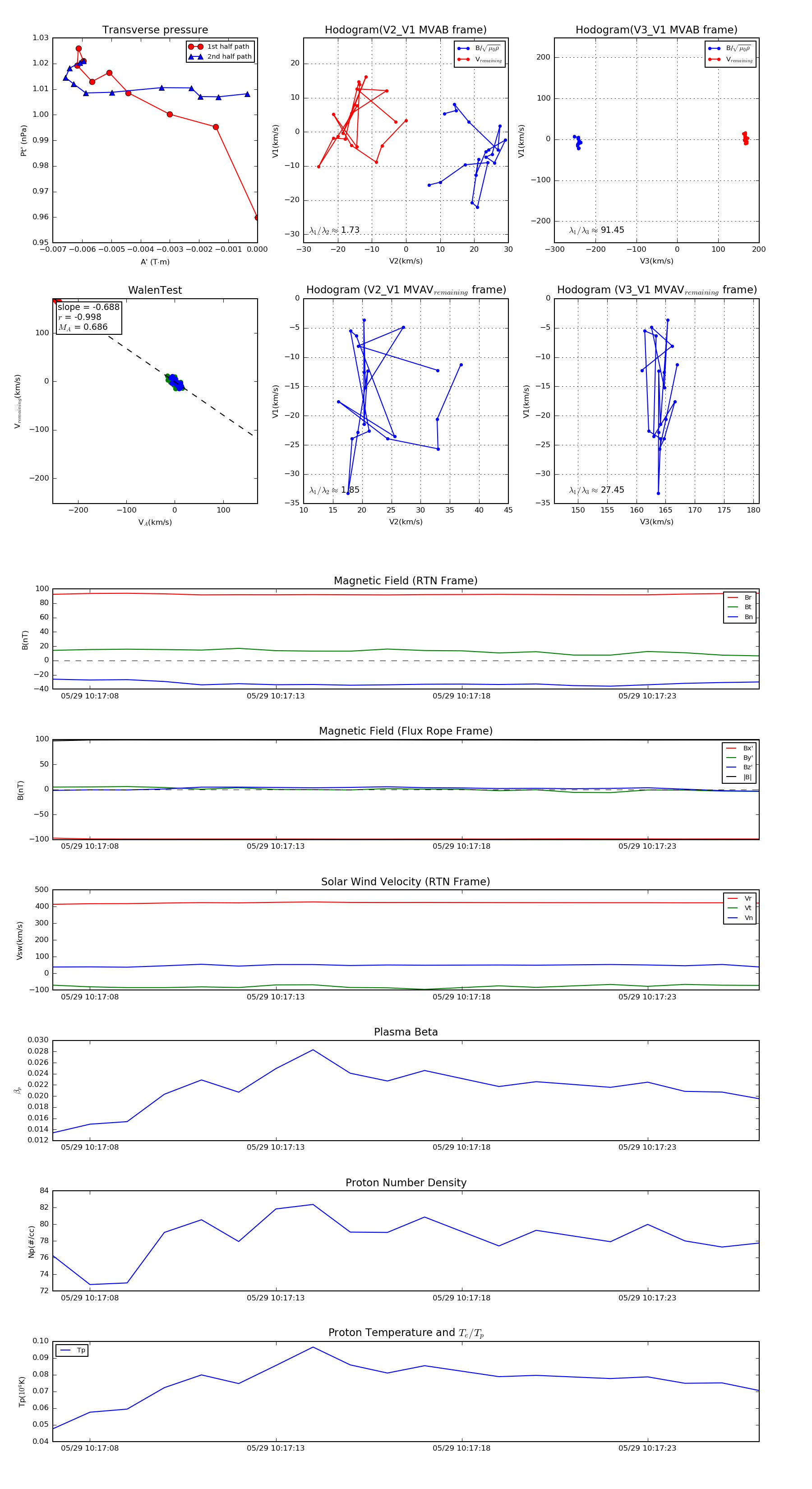The width and height of the screenshot is (812, 1489).
Task: Click the "Hodogram(V3_V1 MVAB frame)" title
Action: coord(656,30)
